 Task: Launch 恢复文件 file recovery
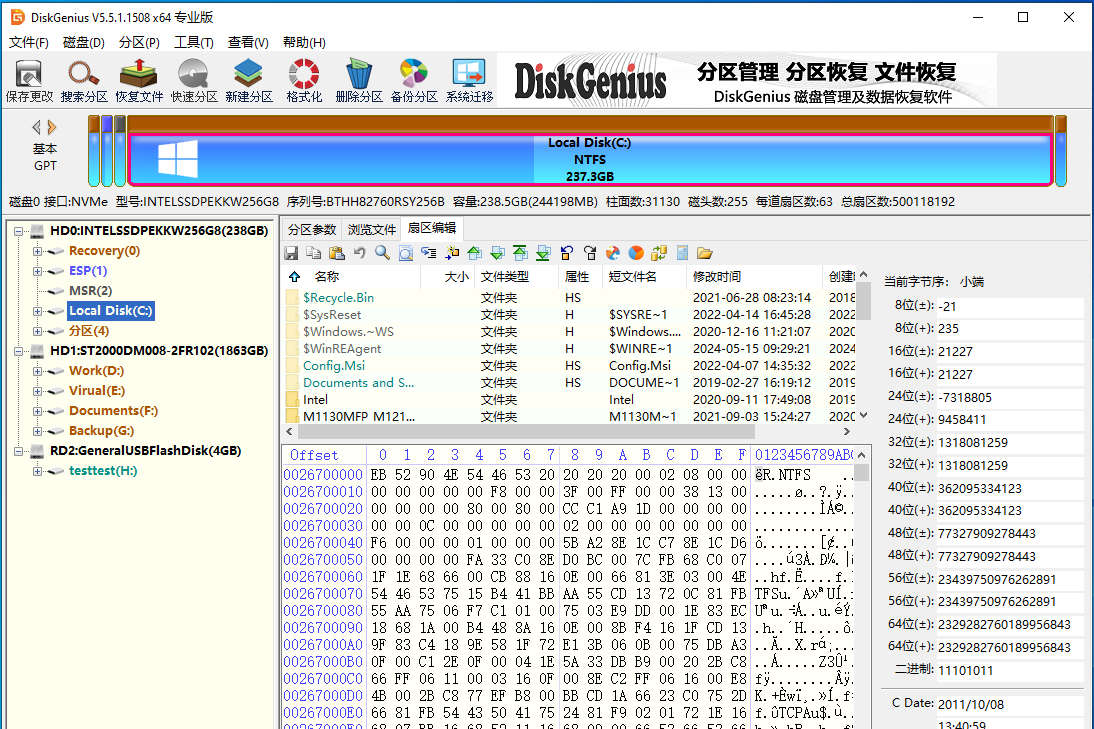coord(138,79)
